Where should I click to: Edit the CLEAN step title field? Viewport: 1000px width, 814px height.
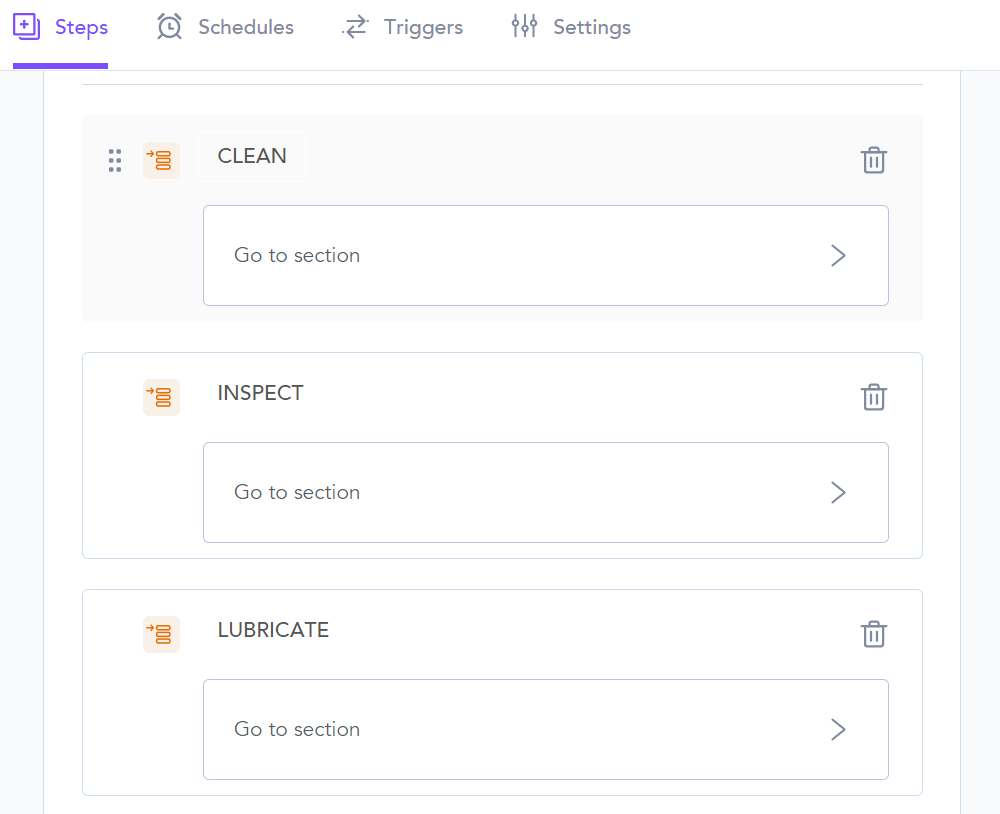252,156
